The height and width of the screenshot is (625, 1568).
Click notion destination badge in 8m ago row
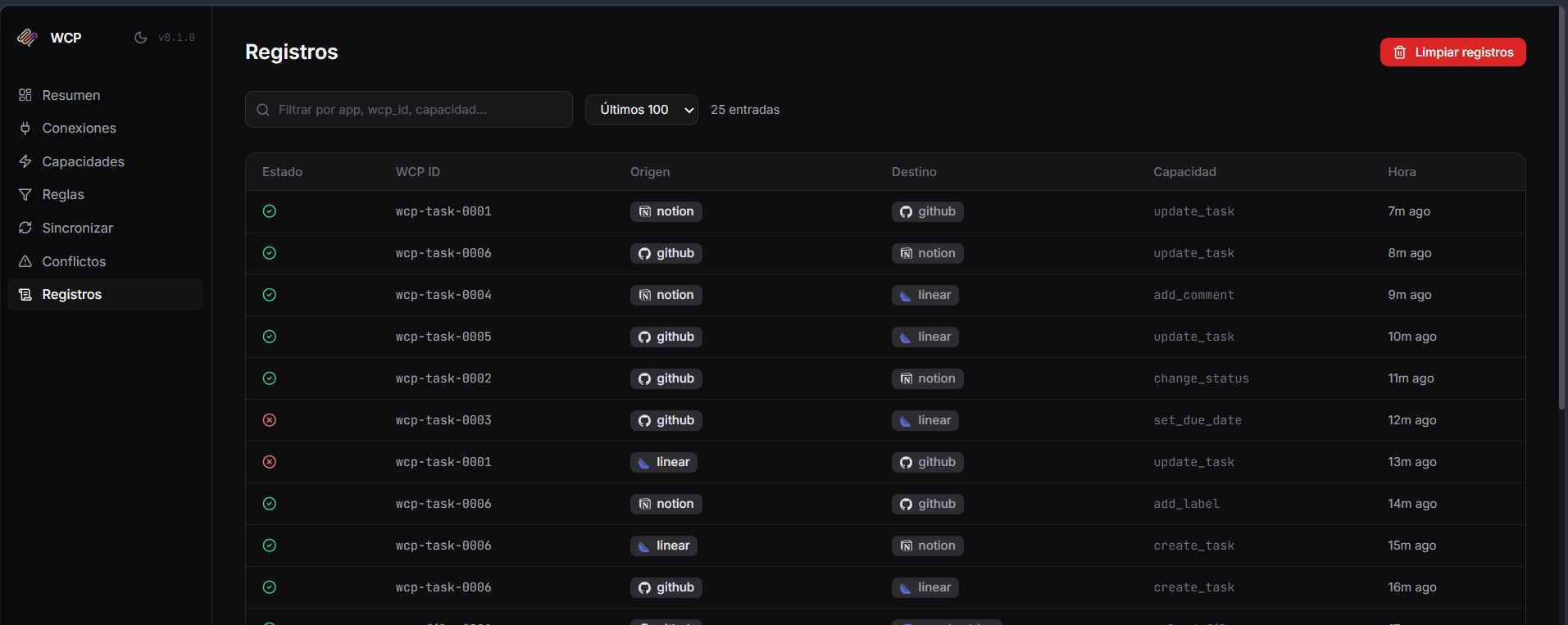927,253
